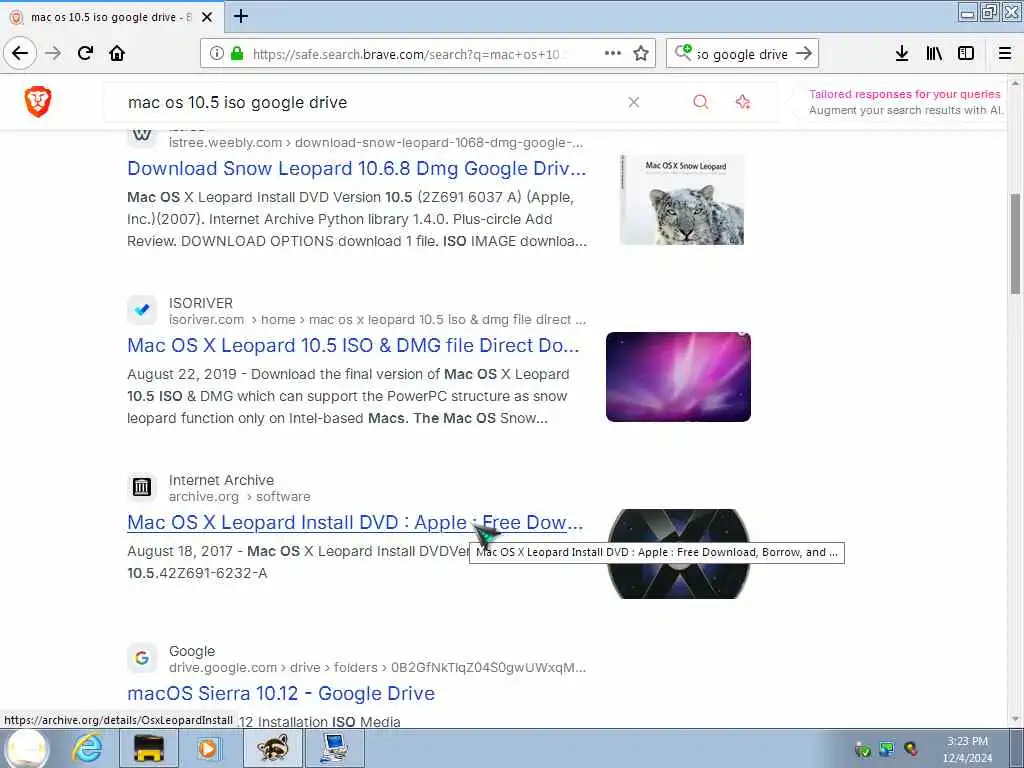Click the Snow Leopard box thumbnail
The height and width of the screenshot is (768, 1024).
681,200
